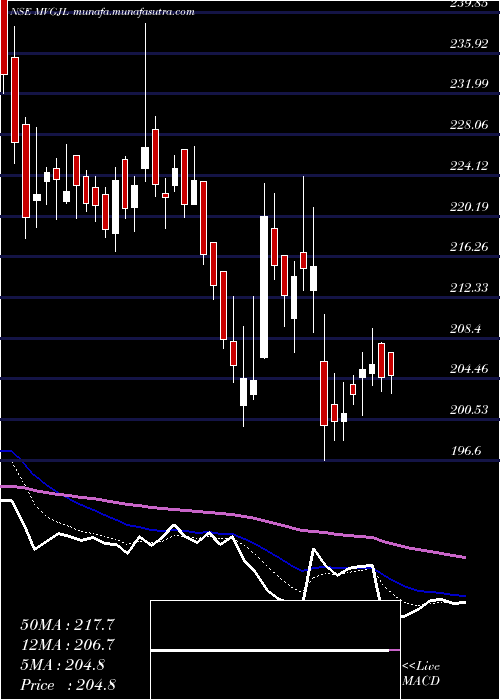Click the Price : 204.8 readout

(68, 685)
